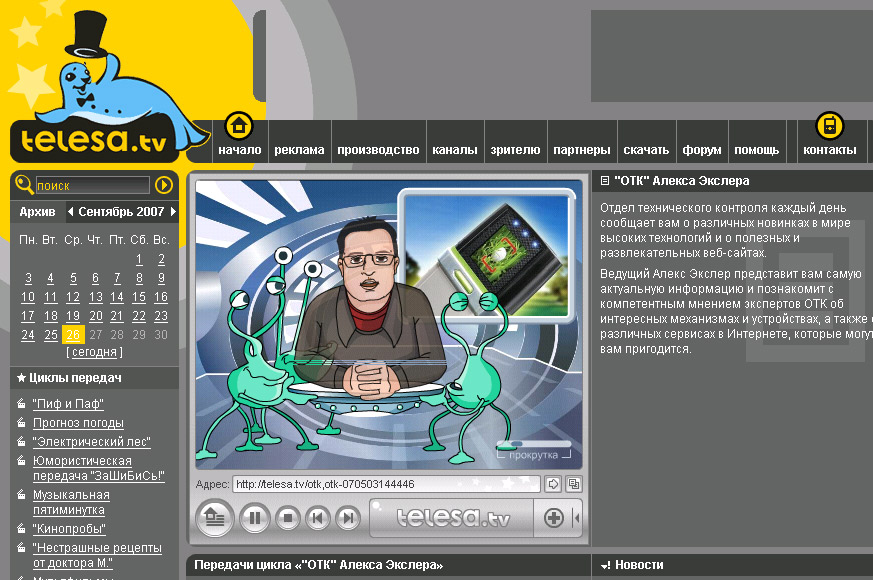Screen dimensions: 873x580
Task: Collapse the "ОТК" Алекса Экслера description panel
Action: (x=605, y=180)
